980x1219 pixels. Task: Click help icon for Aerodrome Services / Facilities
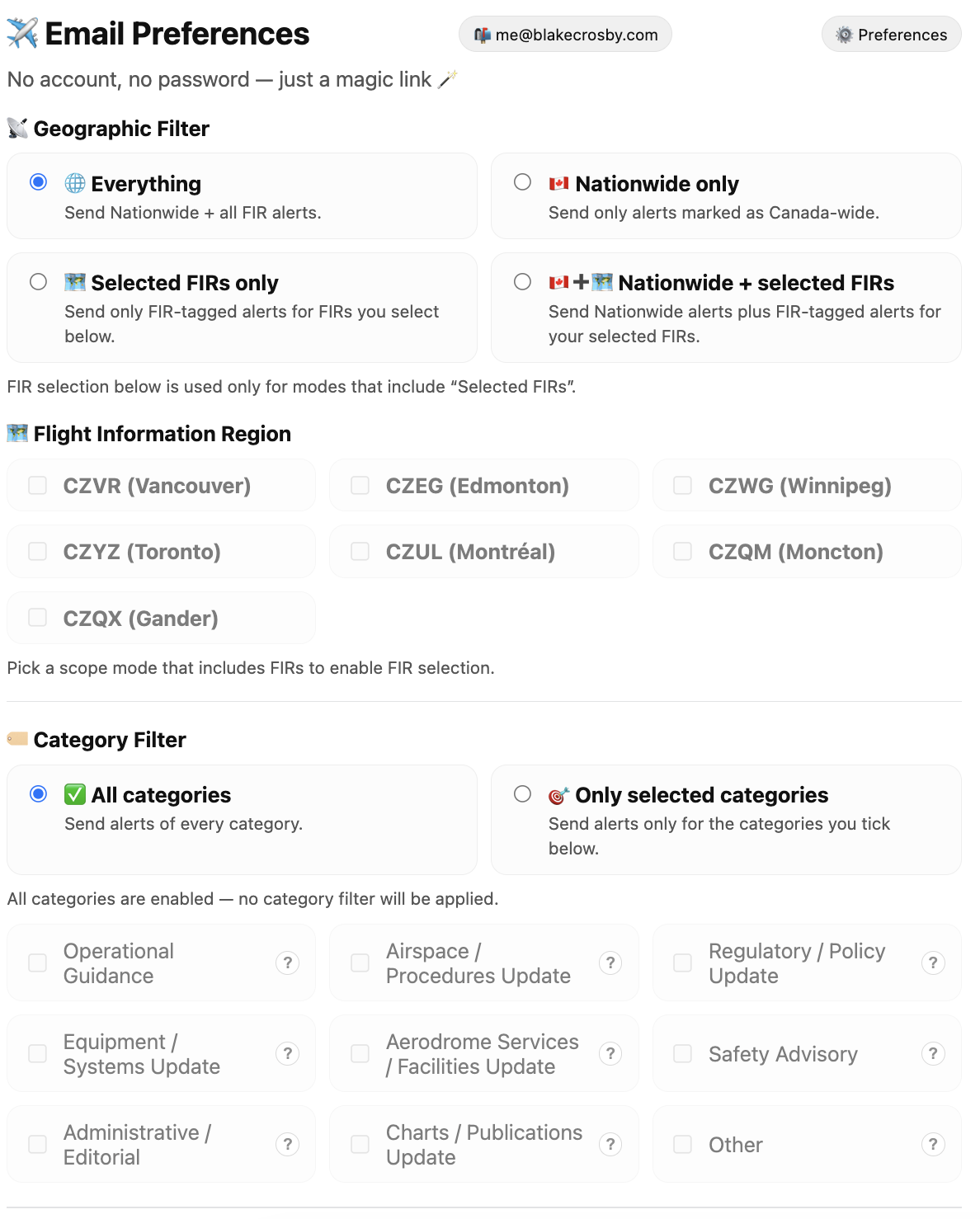[610, 1053]
